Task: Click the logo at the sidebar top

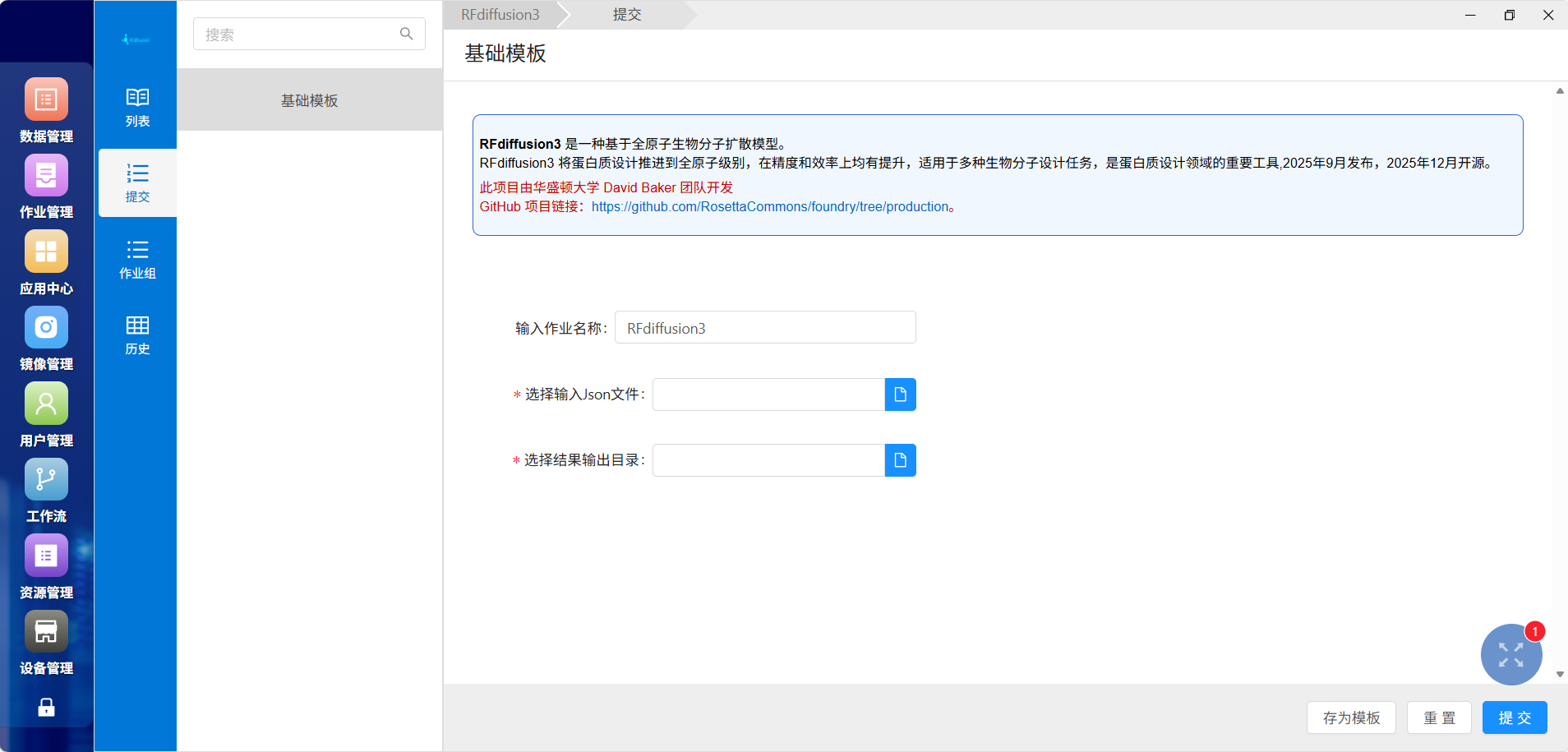Action: click(x=136, y=39)
